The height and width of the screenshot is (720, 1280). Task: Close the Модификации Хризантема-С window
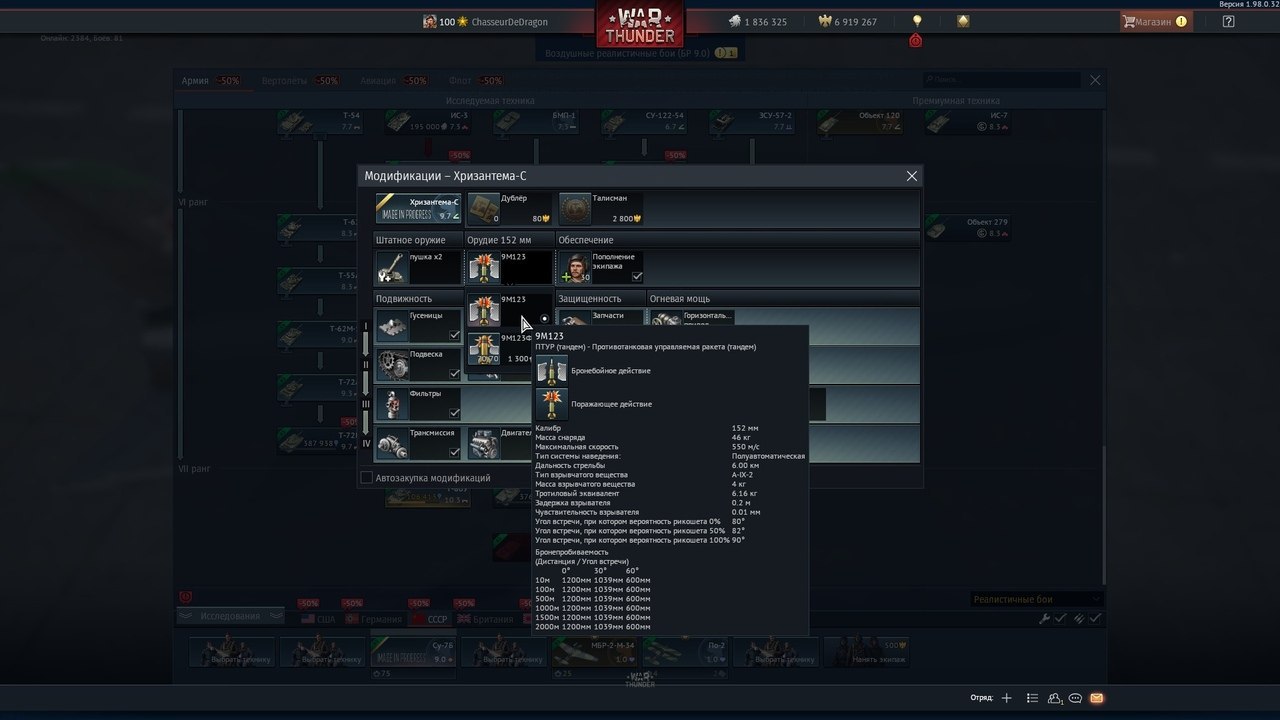[x=911, y=176]
